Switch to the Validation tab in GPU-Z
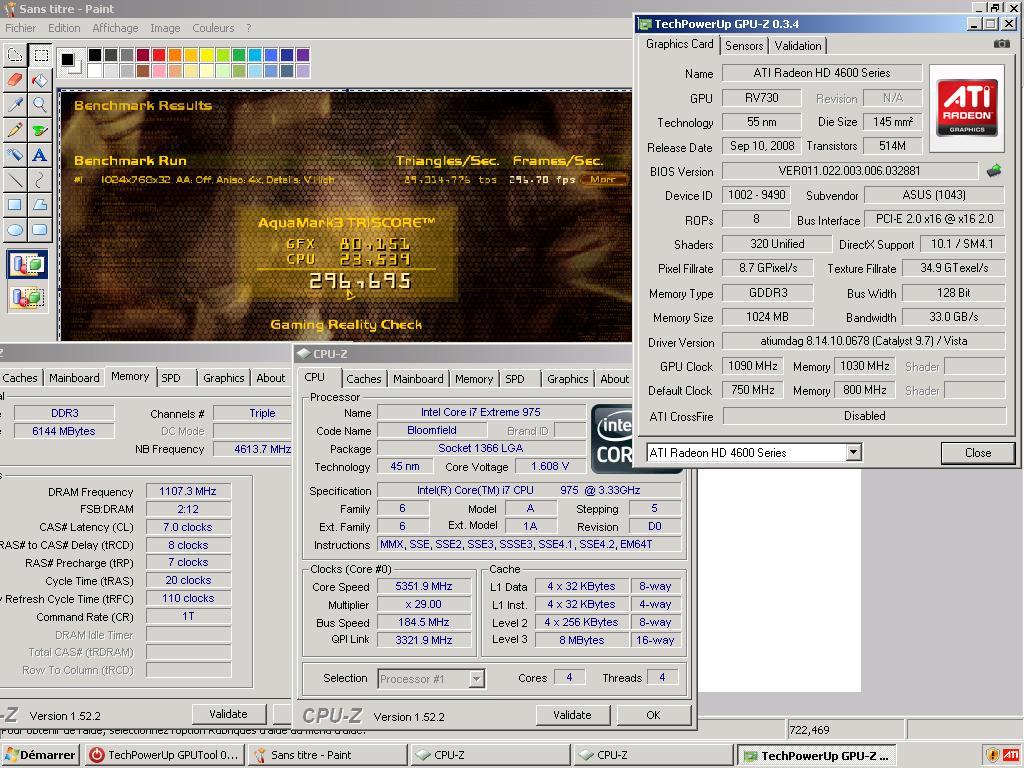This screenshot has width=1024, height=768. point(797,46)
